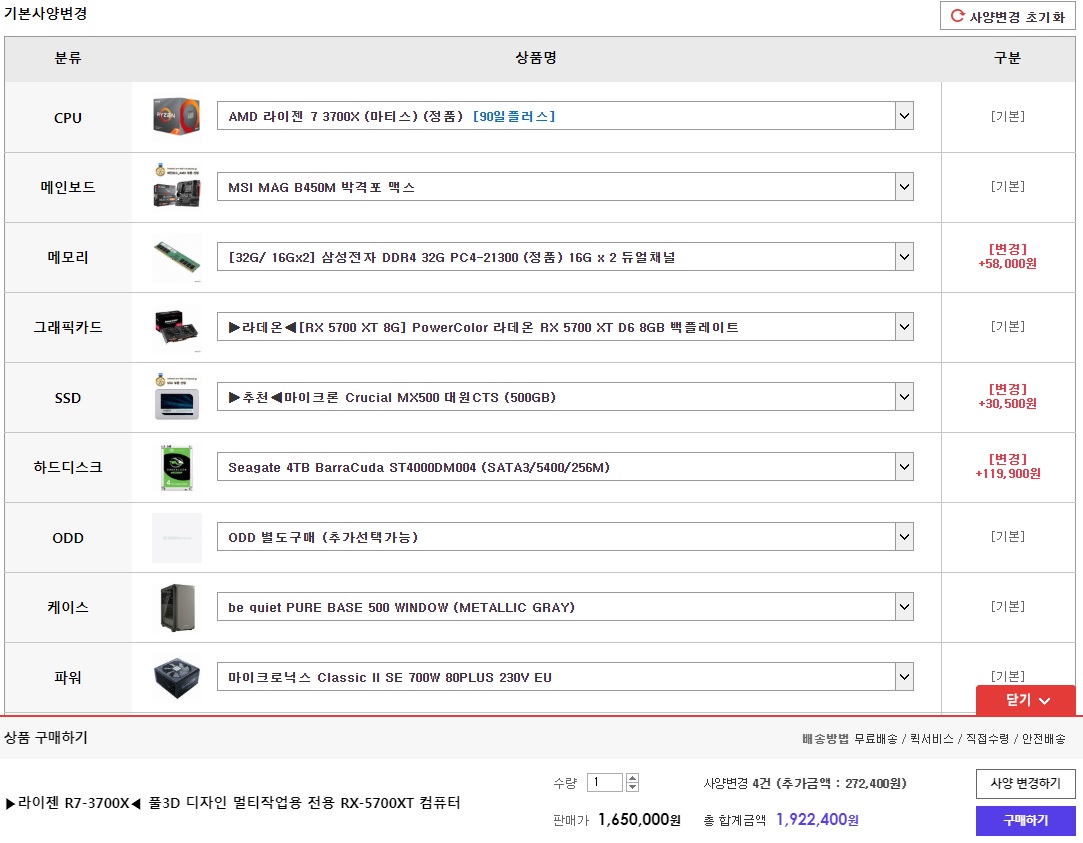Open the 메인보드 dropdown showing MSI MAG B450M
This screenshot has width=1083, height=843.
pos(565,186)
